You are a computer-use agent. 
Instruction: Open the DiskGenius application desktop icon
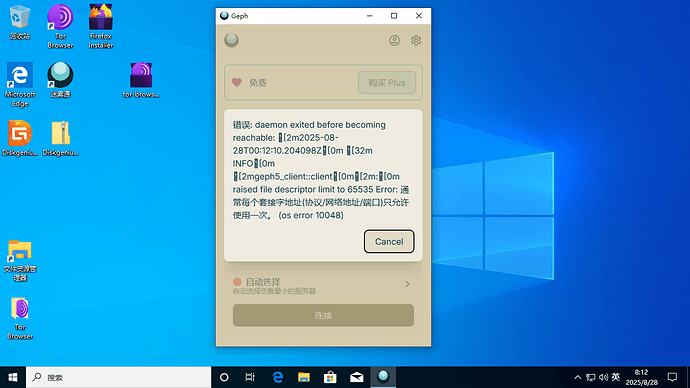[20, 138]
